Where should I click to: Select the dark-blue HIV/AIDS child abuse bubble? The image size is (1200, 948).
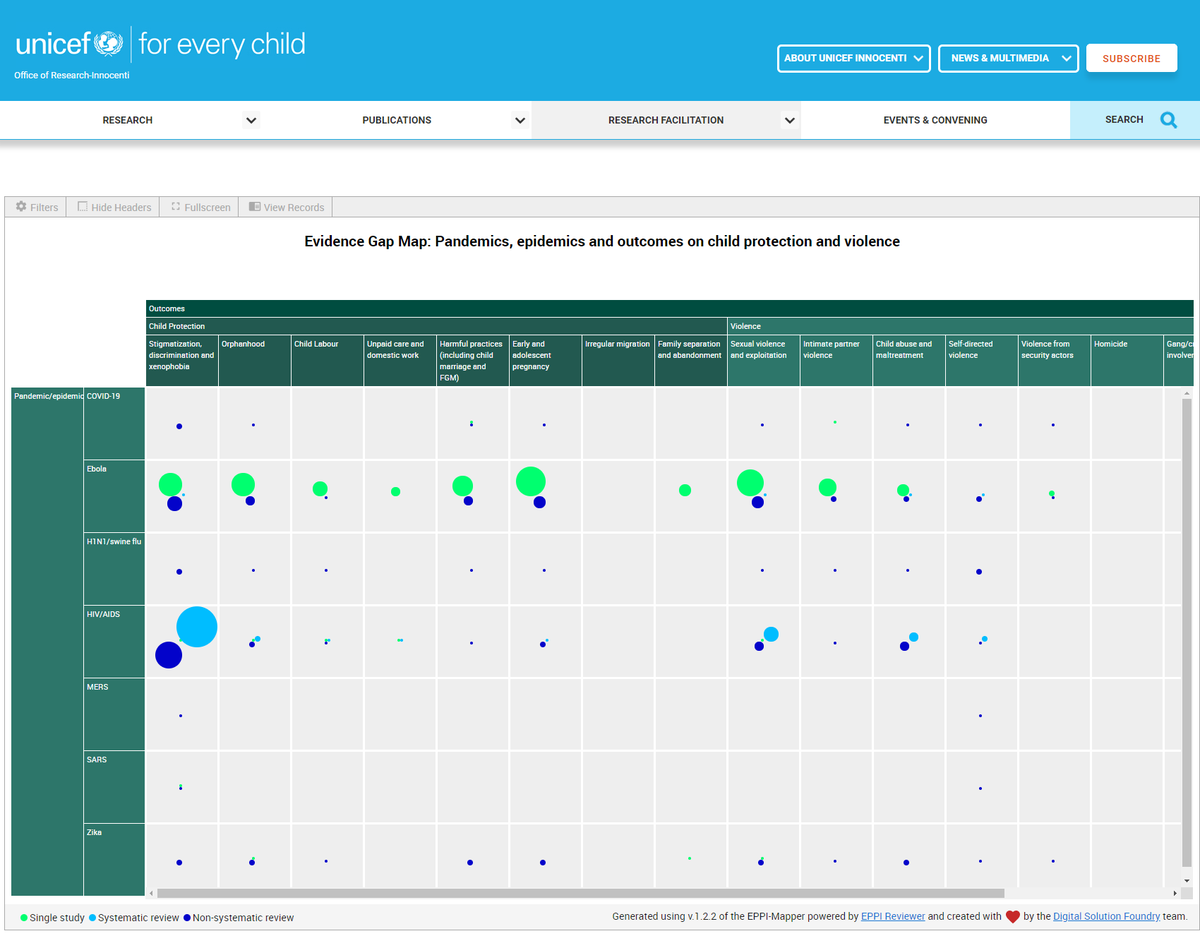point(905,646)
